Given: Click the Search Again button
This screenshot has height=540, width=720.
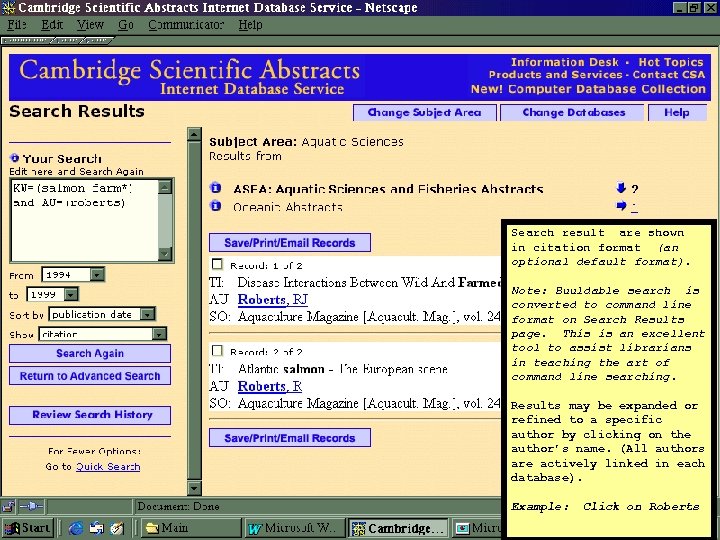Looking at the screenshot, I should (90, 354).
